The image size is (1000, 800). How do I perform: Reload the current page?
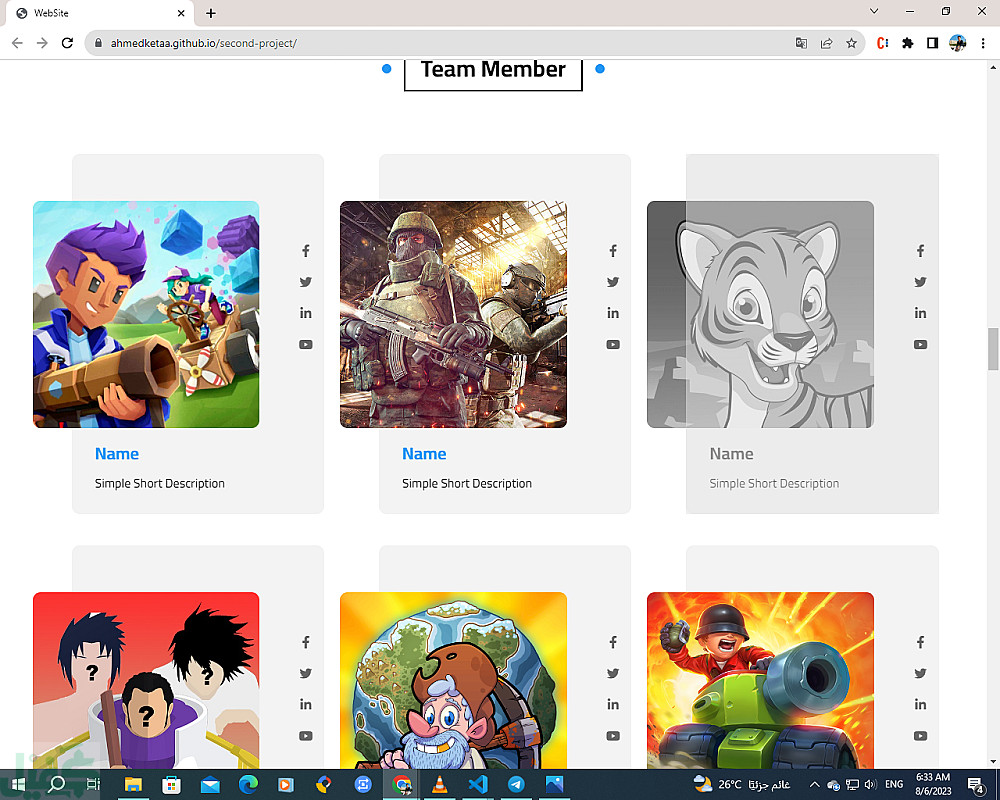[x=67, y=43]
